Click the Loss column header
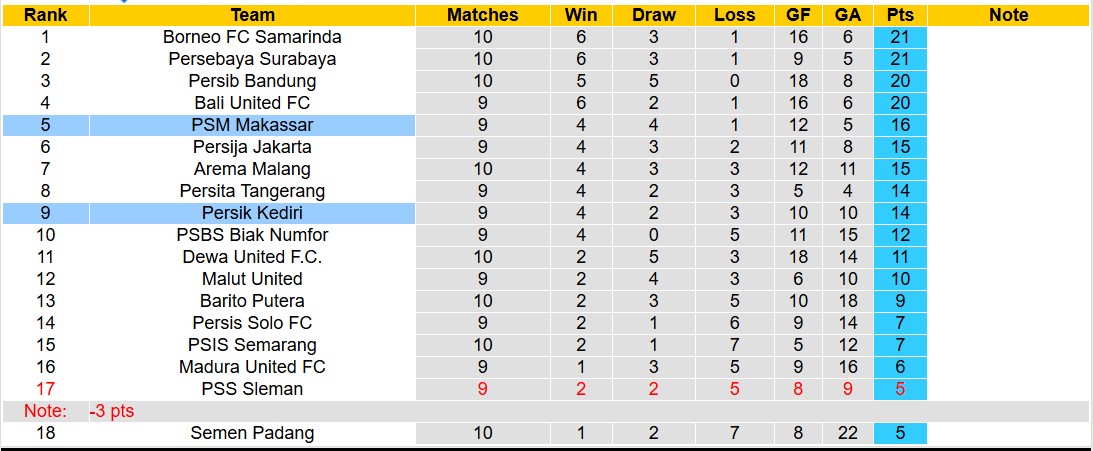1093x451 pixels. coord(735,15)
